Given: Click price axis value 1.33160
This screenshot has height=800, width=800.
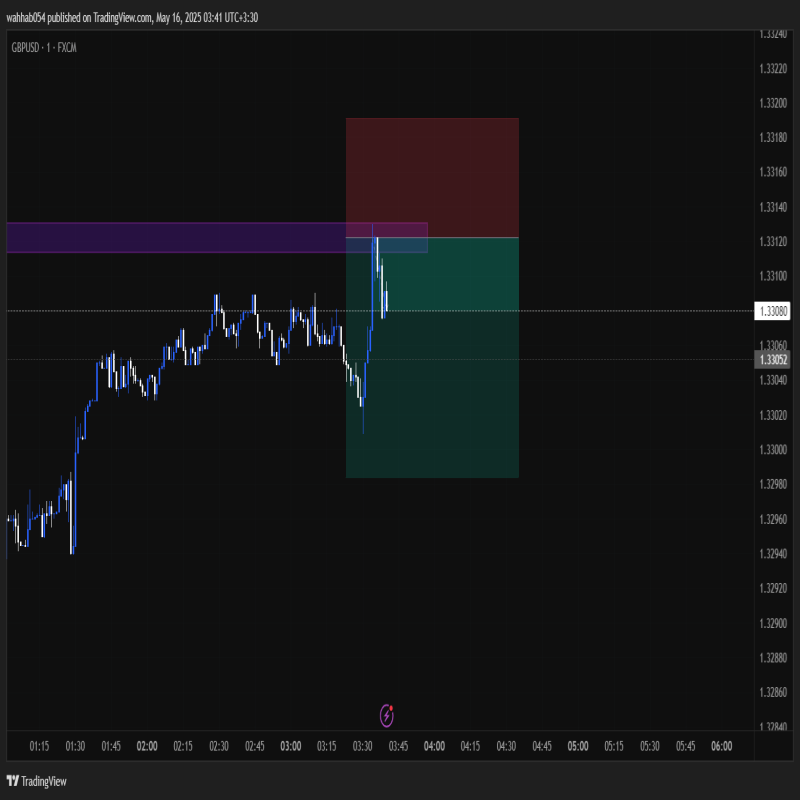Looking at the screenshot, I should 773,172.
